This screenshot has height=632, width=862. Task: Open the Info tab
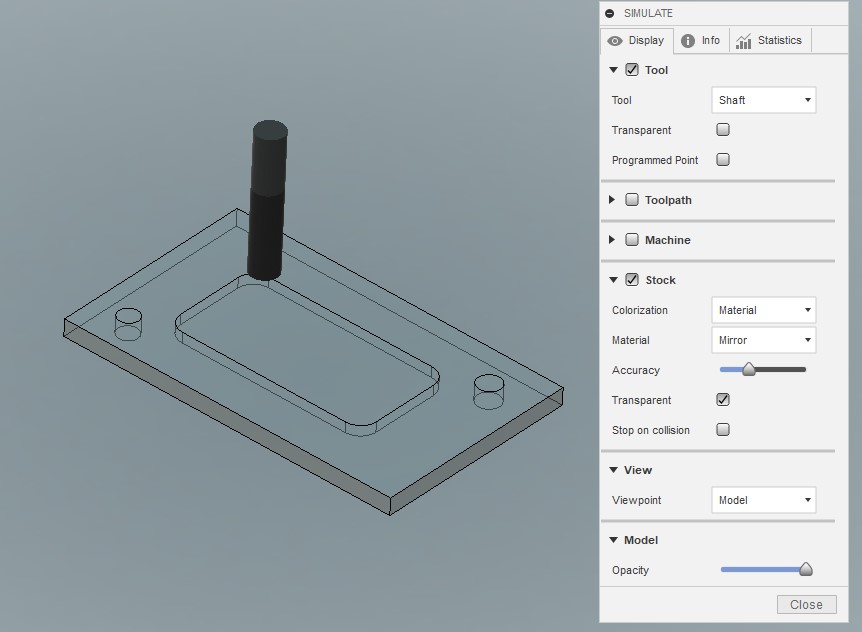click(x=701, y=41)
